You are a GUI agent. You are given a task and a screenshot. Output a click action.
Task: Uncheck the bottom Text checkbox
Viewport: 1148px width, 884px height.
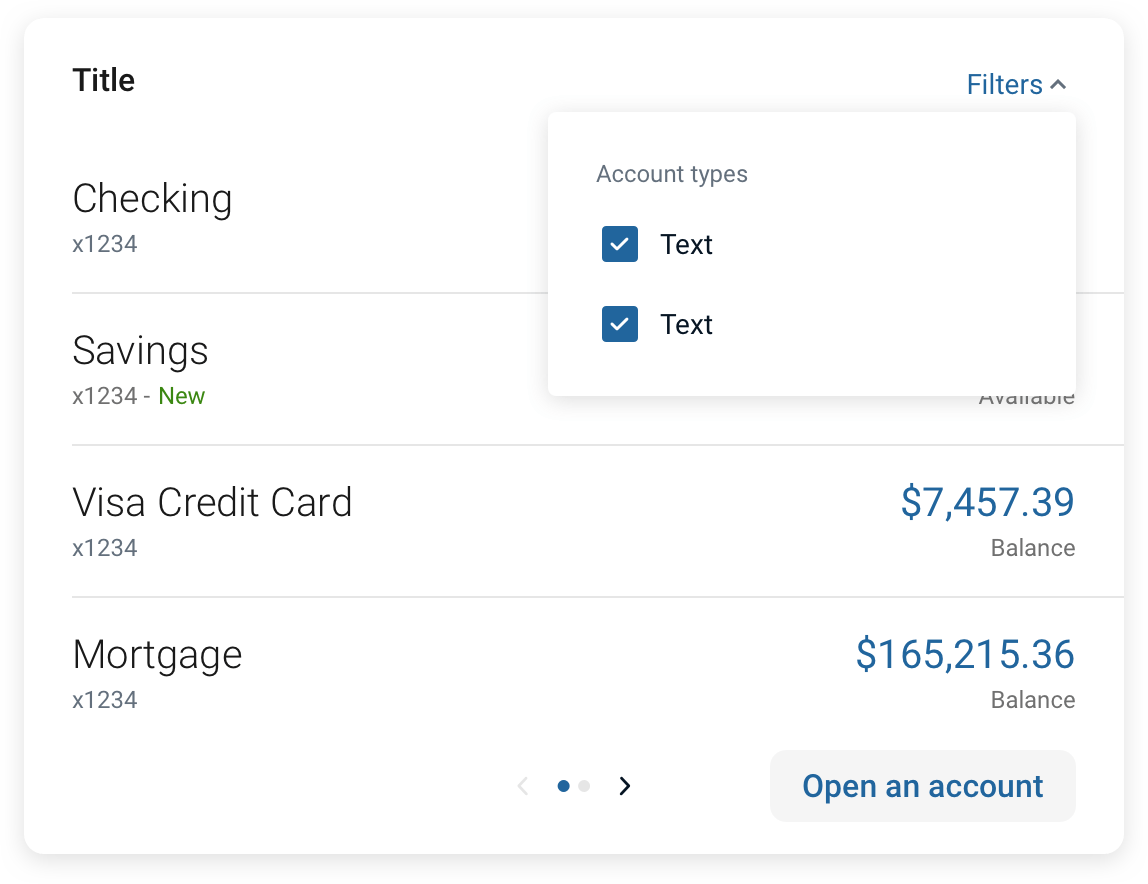click(x=620, y=324)
